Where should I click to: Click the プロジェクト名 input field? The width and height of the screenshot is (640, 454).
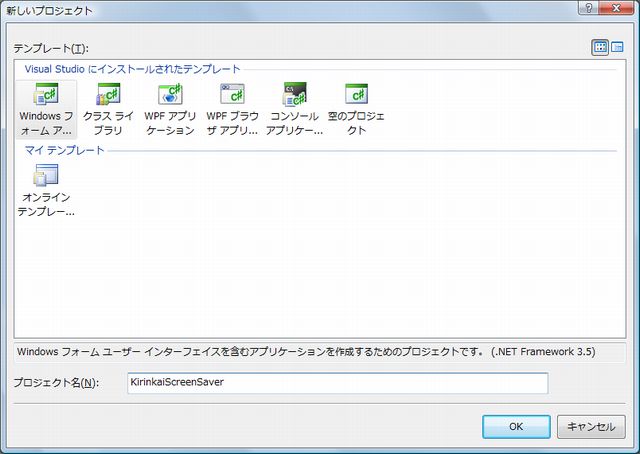(338, 383)
